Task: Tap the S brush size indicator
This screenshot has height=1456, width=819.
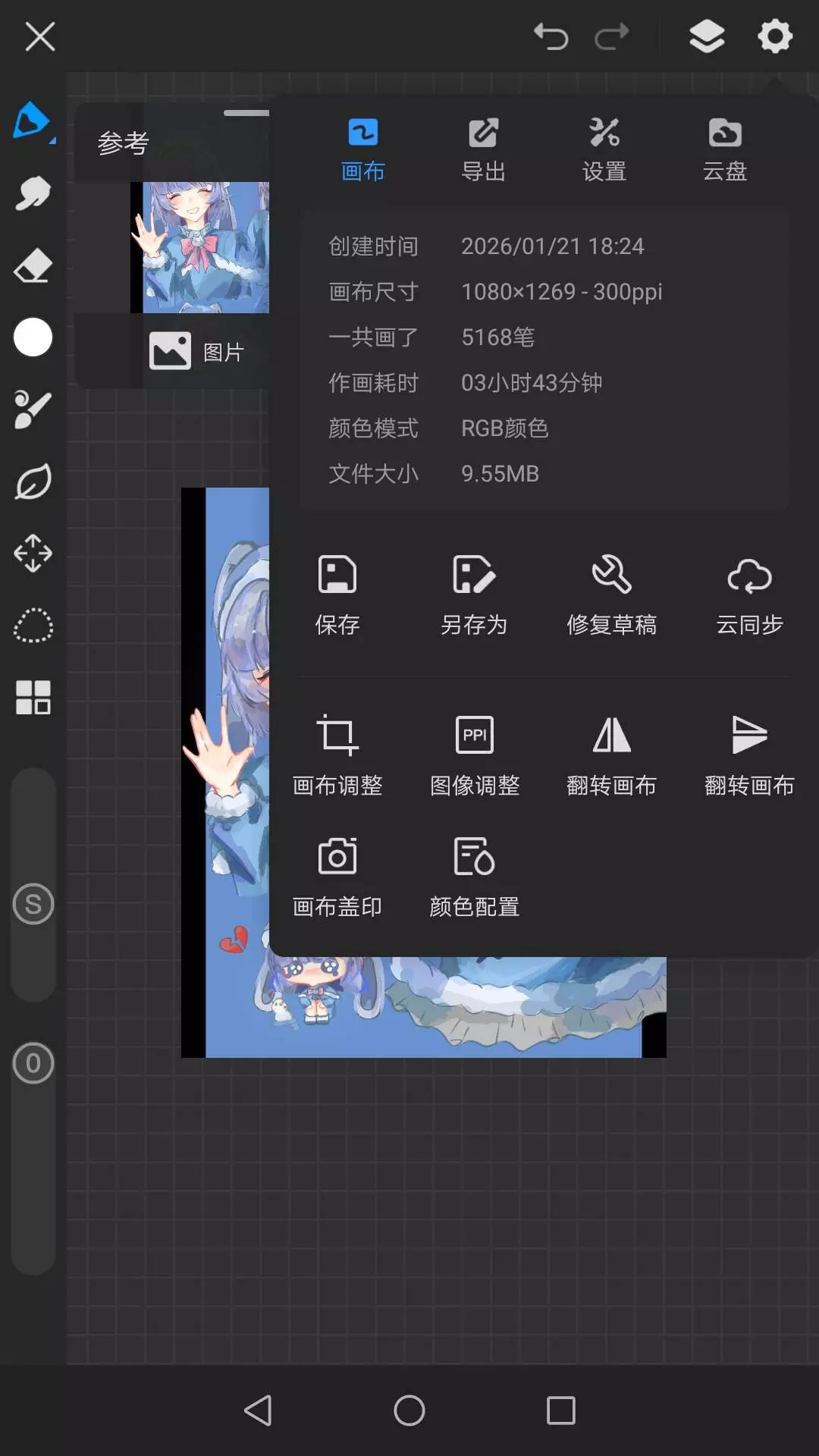Action: click(33, 904)
